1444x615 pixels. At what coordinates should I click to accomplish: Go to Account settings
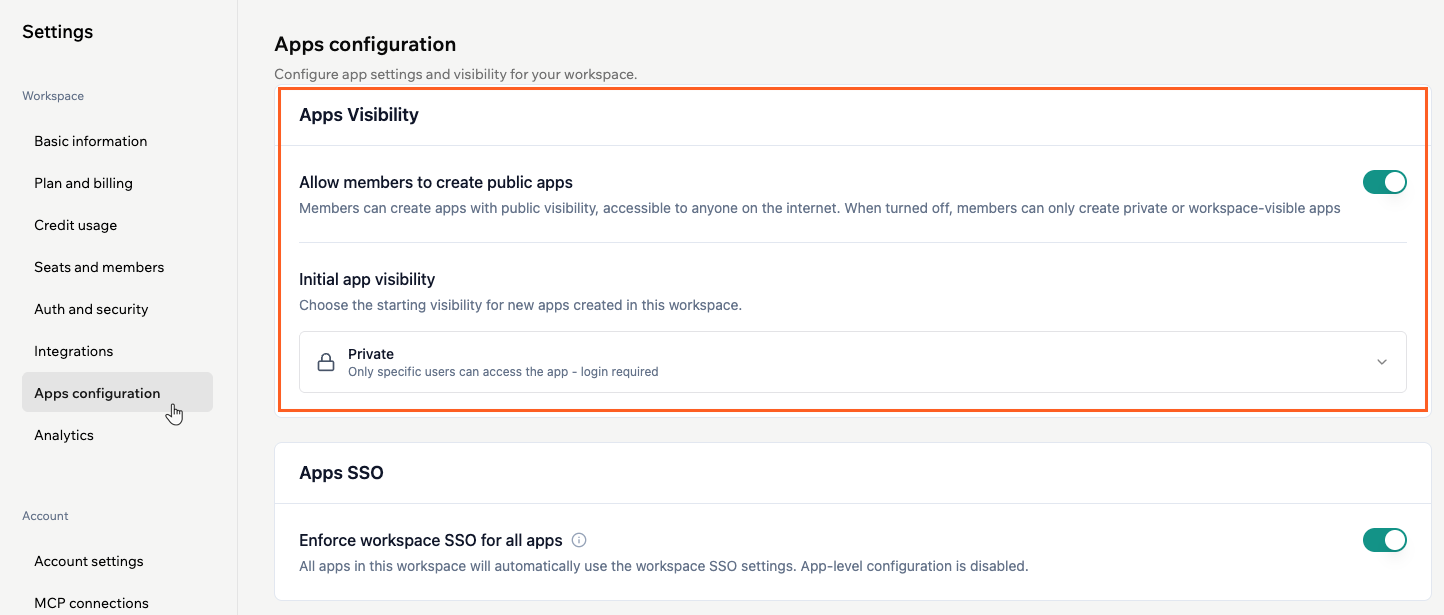pyautogui.click(x=88, y=561)
